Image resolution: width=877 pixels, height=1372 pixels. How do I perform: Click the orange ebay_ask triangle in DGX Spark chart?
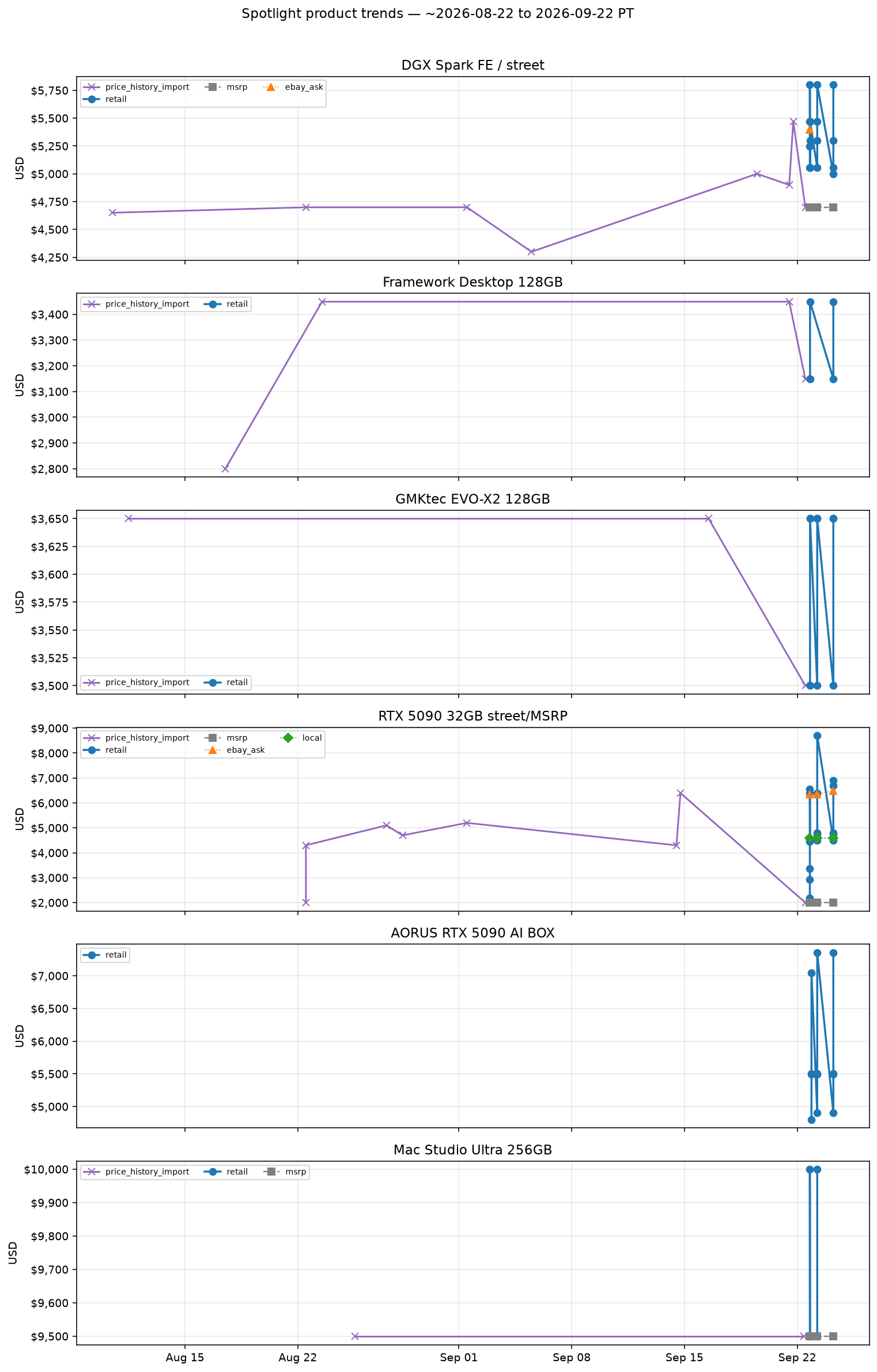tap(810, 130)
